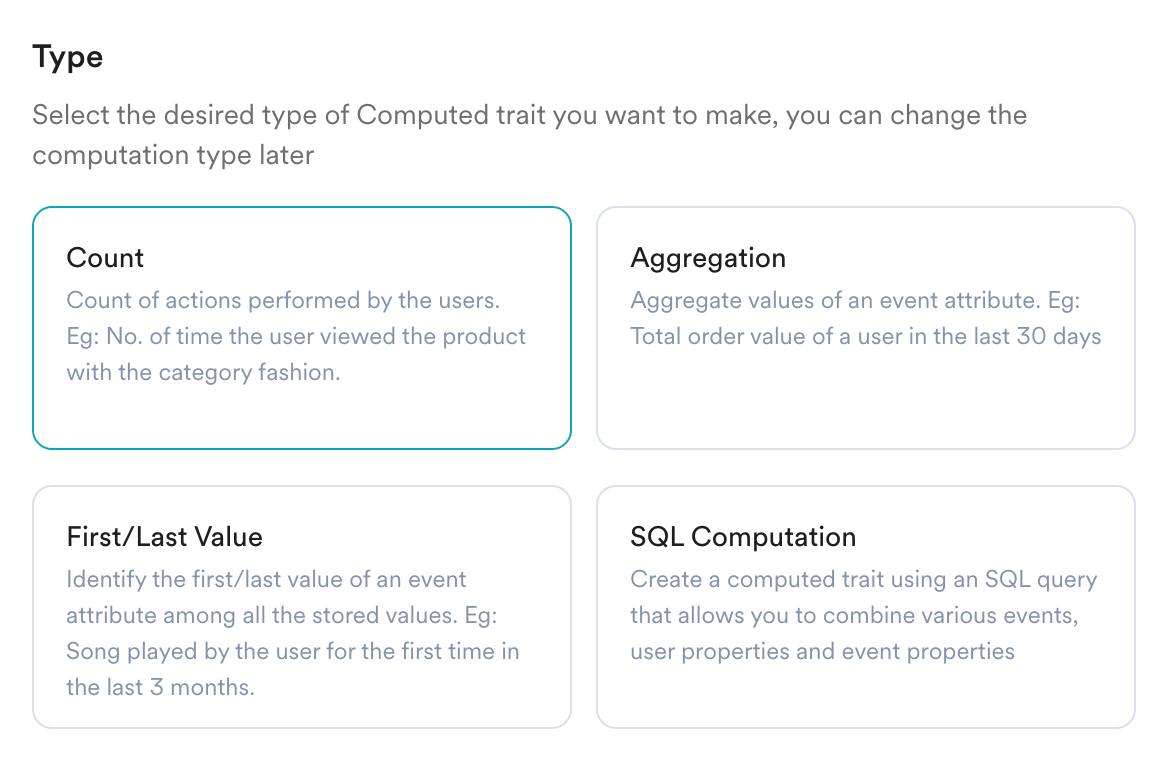The height and width of the screenshot is (766, 1156).
Task: Click 'the last 3 months' text in First/Last card
Action: (x=160, y=687)
